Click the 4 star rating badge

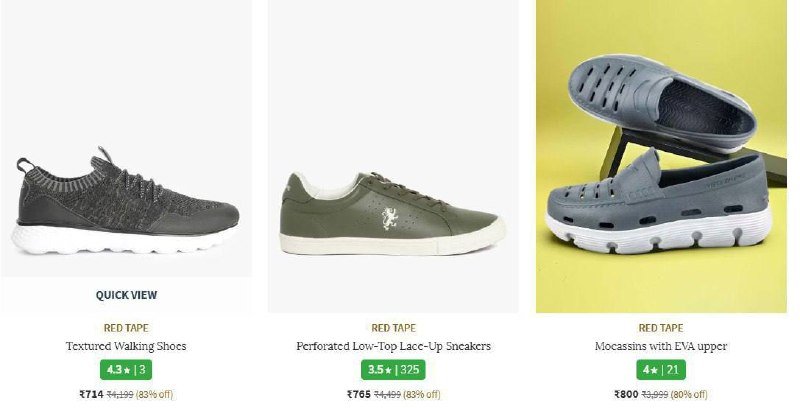(x=661, y=370)
